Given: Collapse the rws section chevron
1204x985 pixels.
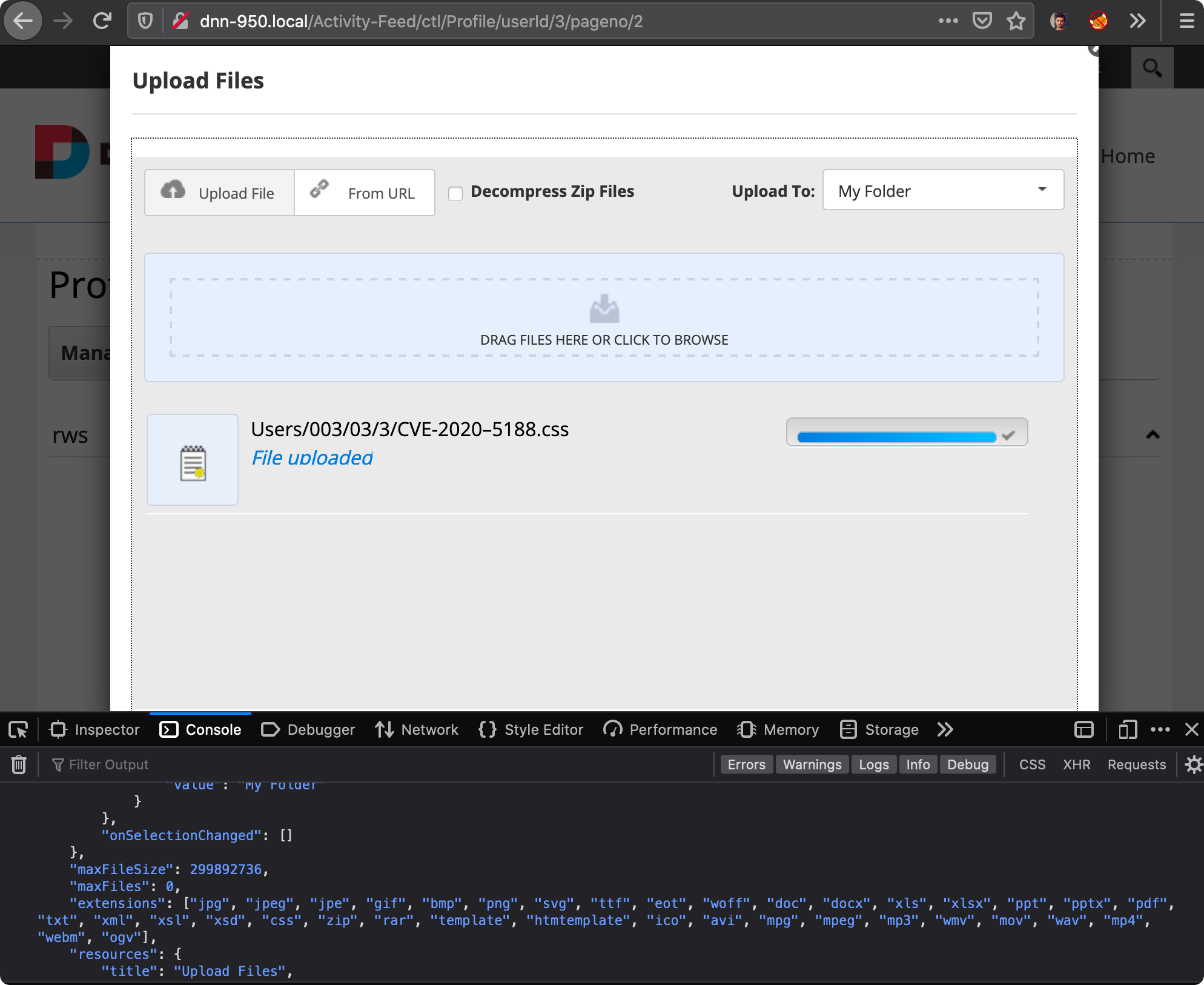Looking at the screenshot, I should (1153, 435).
